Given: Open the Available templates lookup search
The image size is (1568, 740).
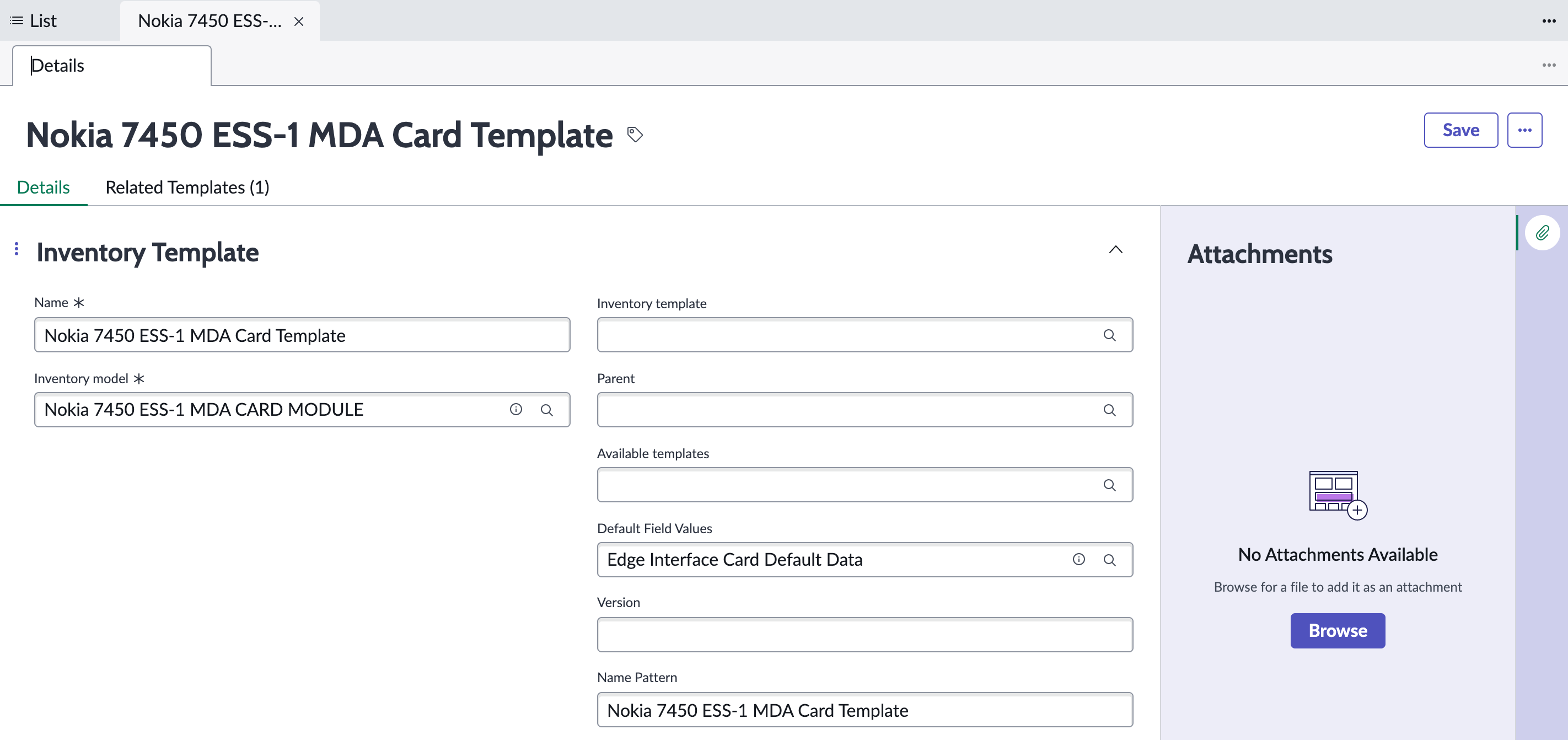Looking at the screenshot, I should [x=1109, y=485].
